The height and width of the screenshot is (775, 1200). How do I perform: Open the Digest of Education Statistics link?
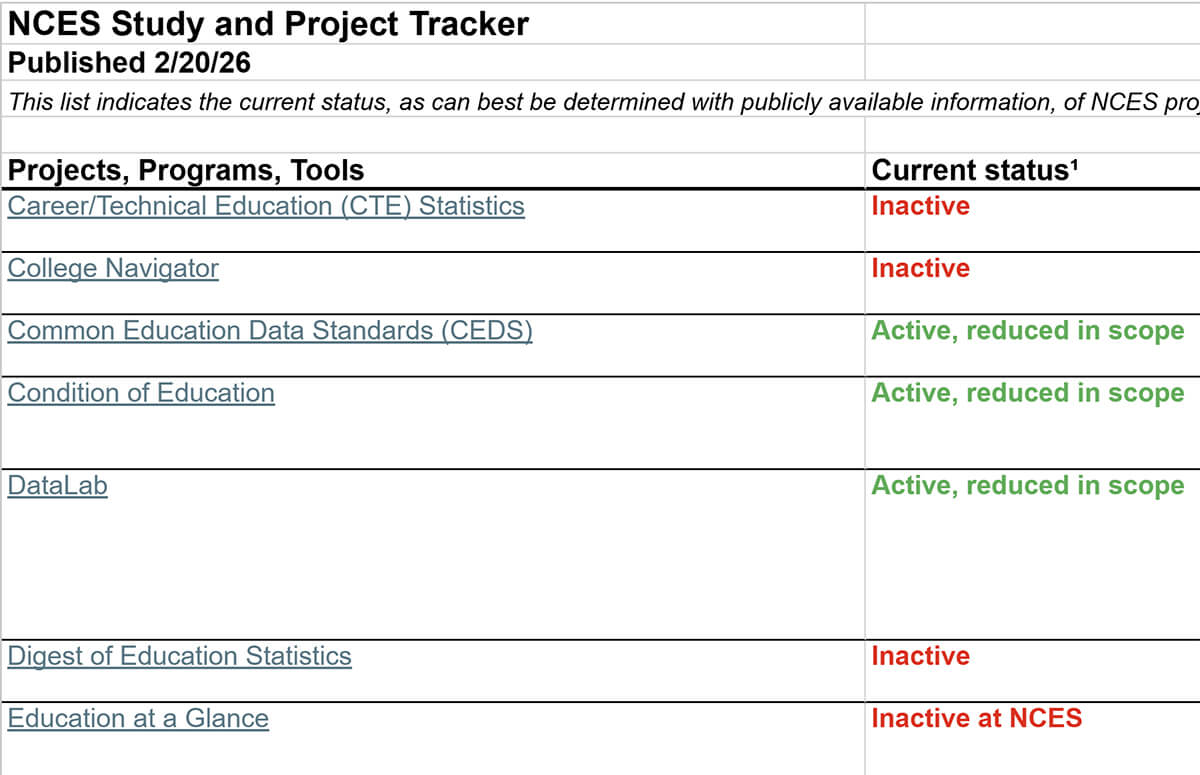pyautogui.click(x=180, y=656)
